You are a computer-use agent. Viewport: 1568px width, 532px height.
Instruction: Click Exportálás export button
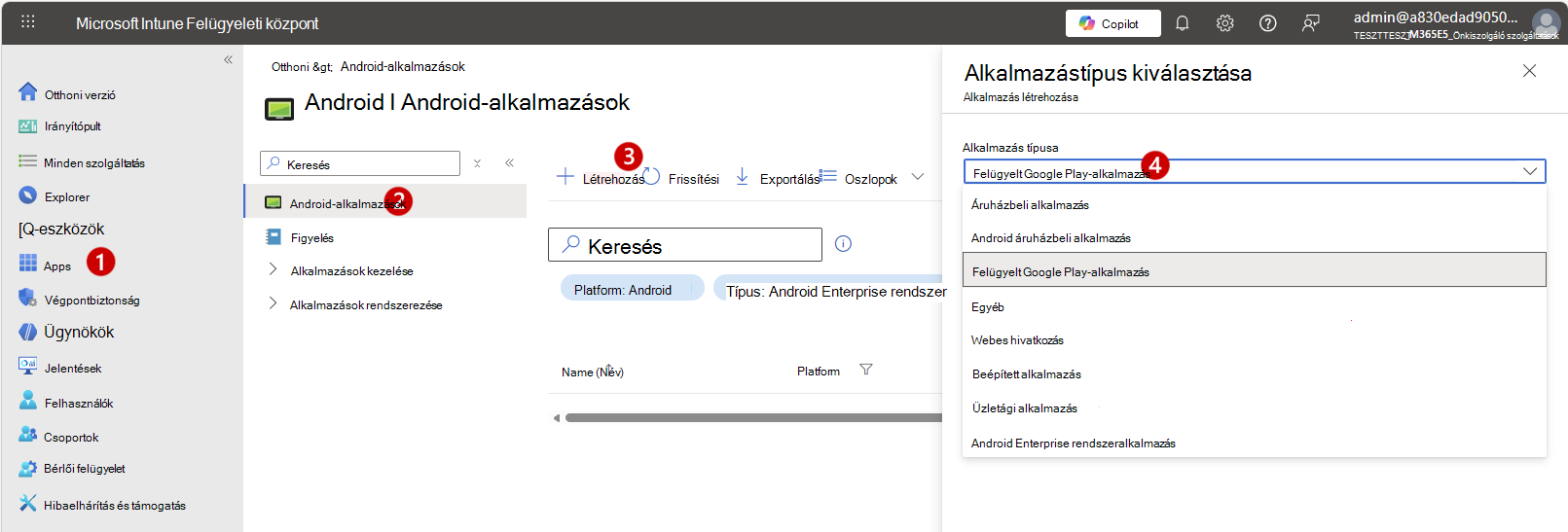click(x=778, y=178)
